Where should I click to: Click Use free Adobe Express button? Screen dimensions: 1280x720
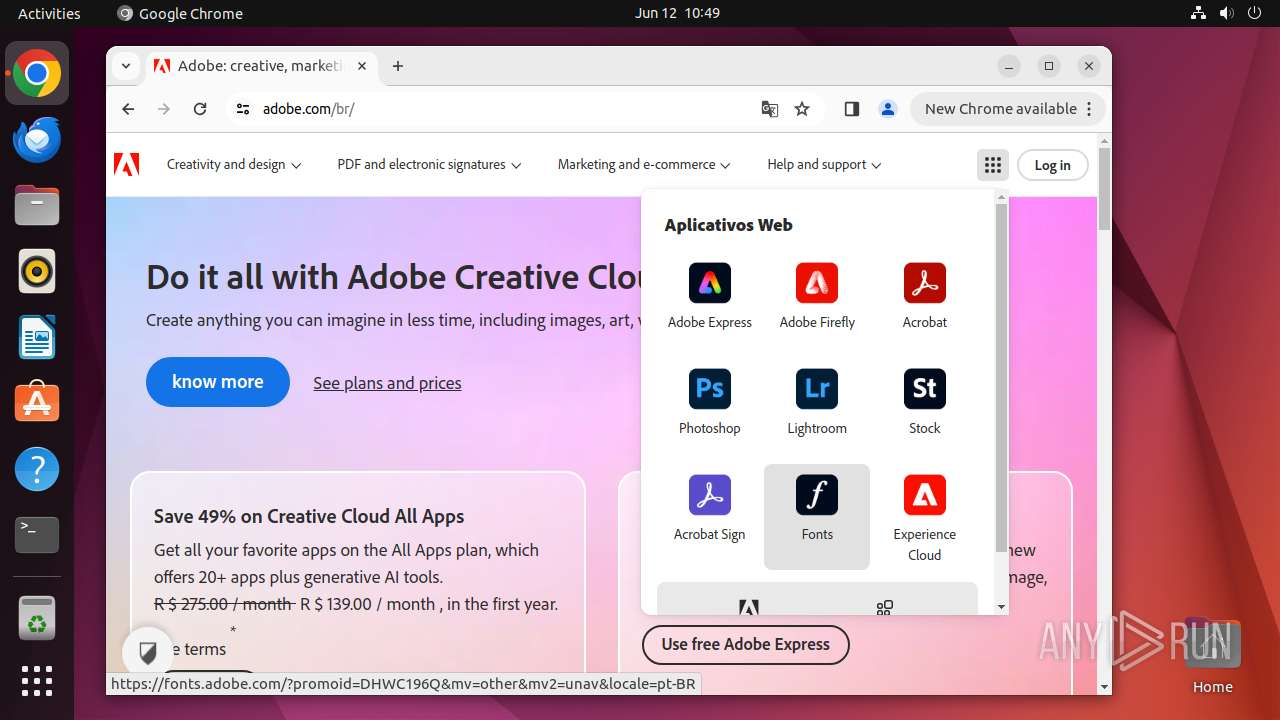pyautogui.click(x=745, y=644)
